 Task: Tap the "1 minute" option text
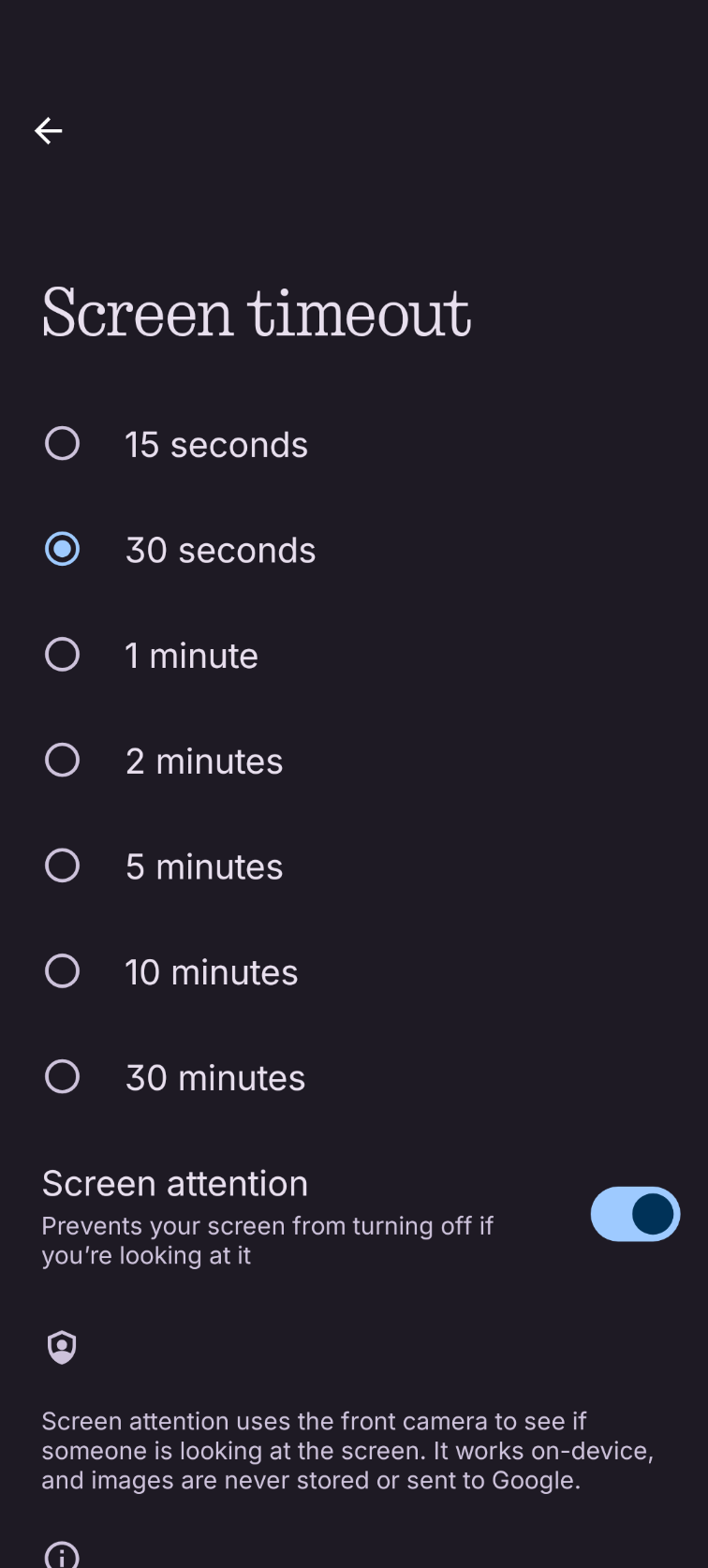point(192,656)
